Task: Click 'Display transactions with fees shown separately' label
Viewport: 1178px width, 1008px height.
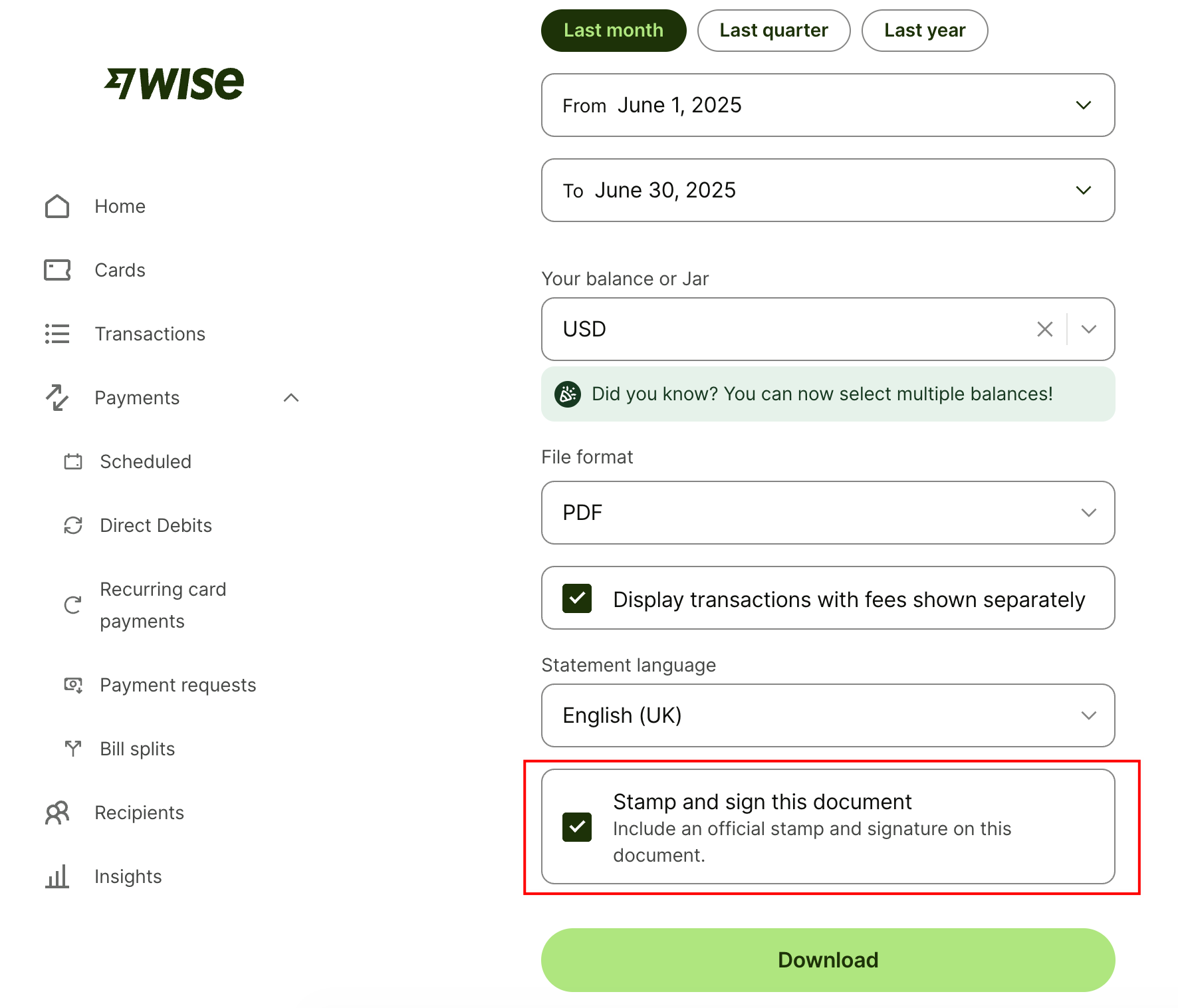Action: 849,600
